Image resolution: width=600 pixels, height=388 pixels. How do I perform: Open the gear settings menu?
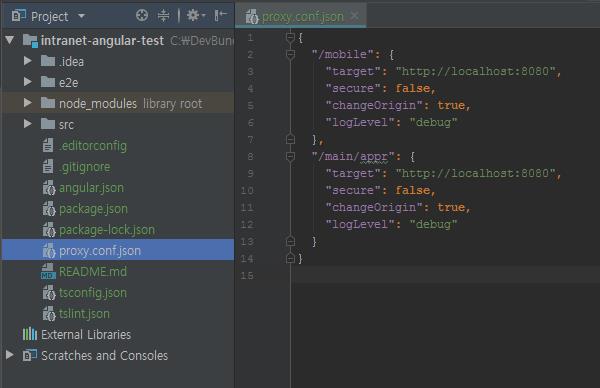point(196,16)
